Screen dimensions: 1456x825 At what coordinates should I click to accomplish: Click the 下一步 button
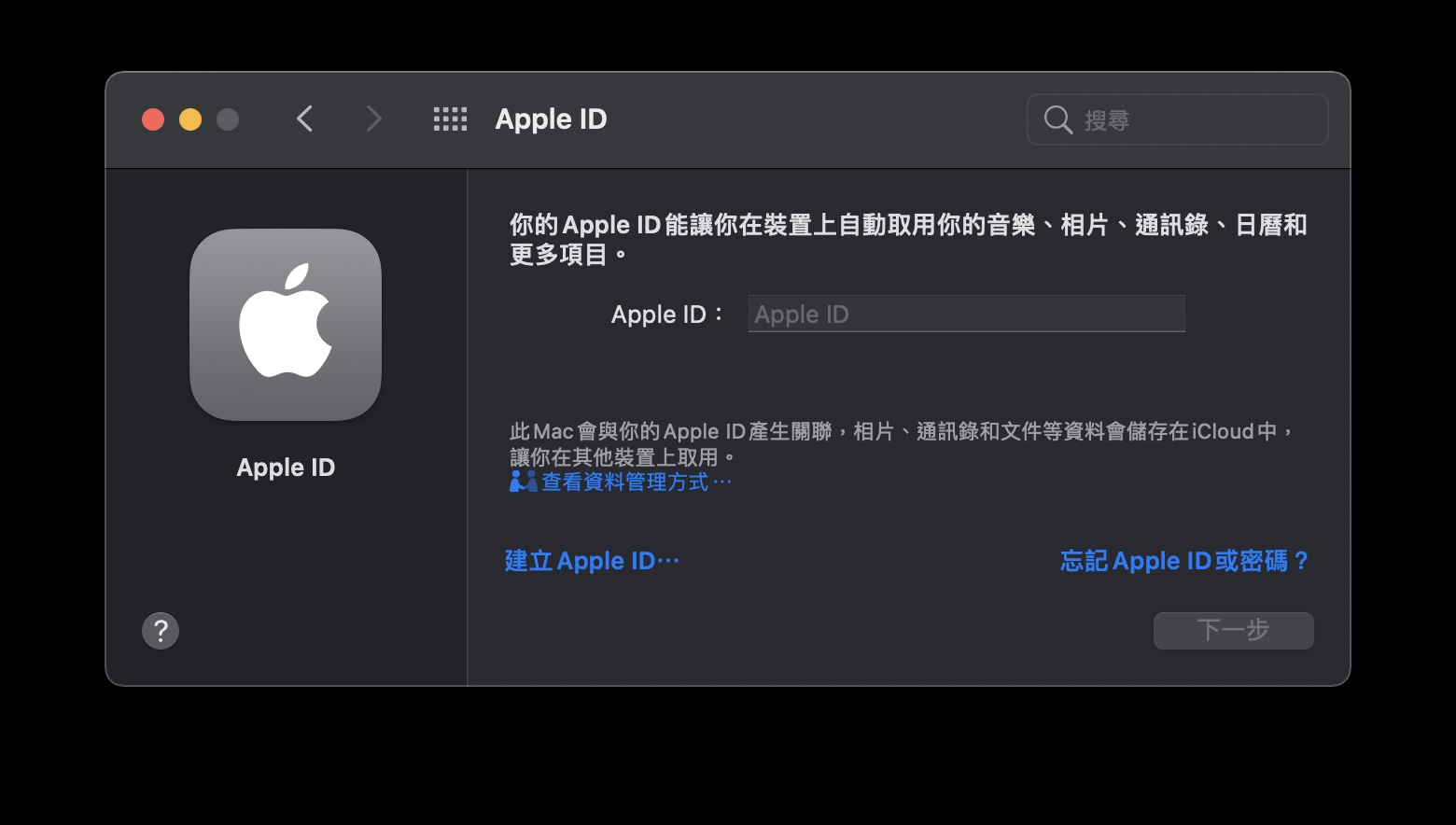click(1233, 631)
